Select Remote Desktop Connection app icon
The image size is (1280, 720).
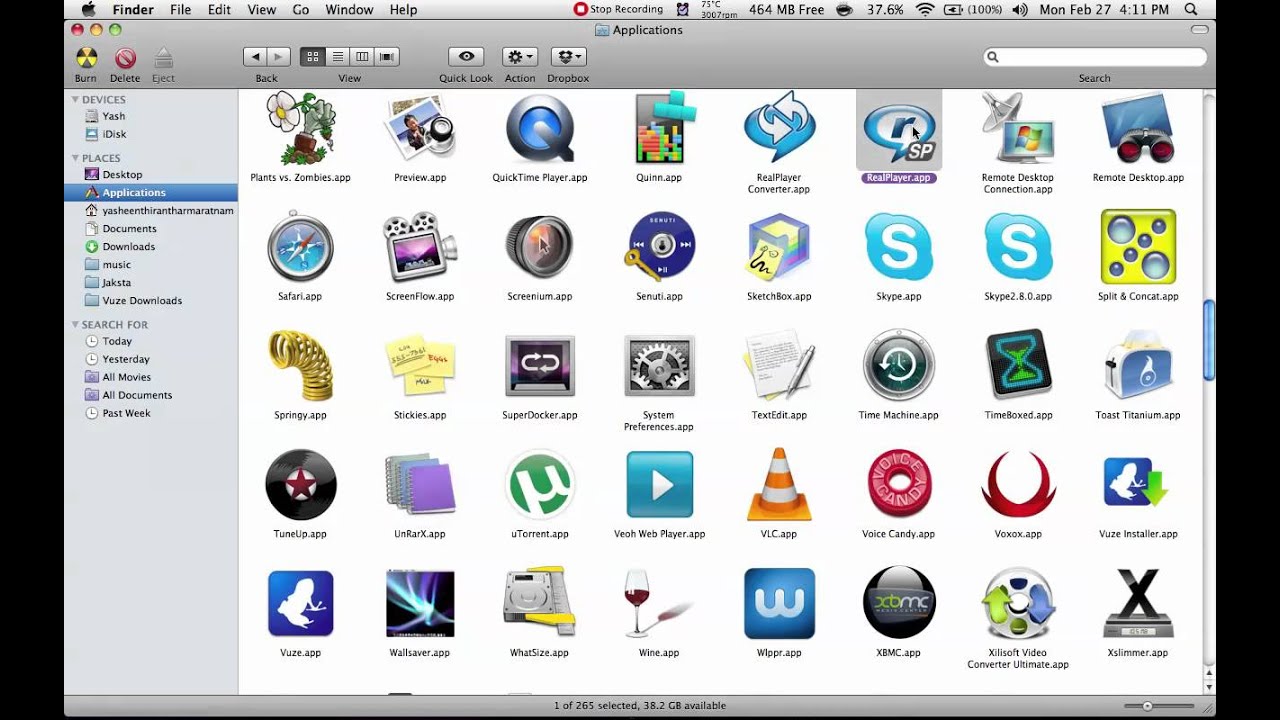pyautogui.click(x=1018, y=128)
